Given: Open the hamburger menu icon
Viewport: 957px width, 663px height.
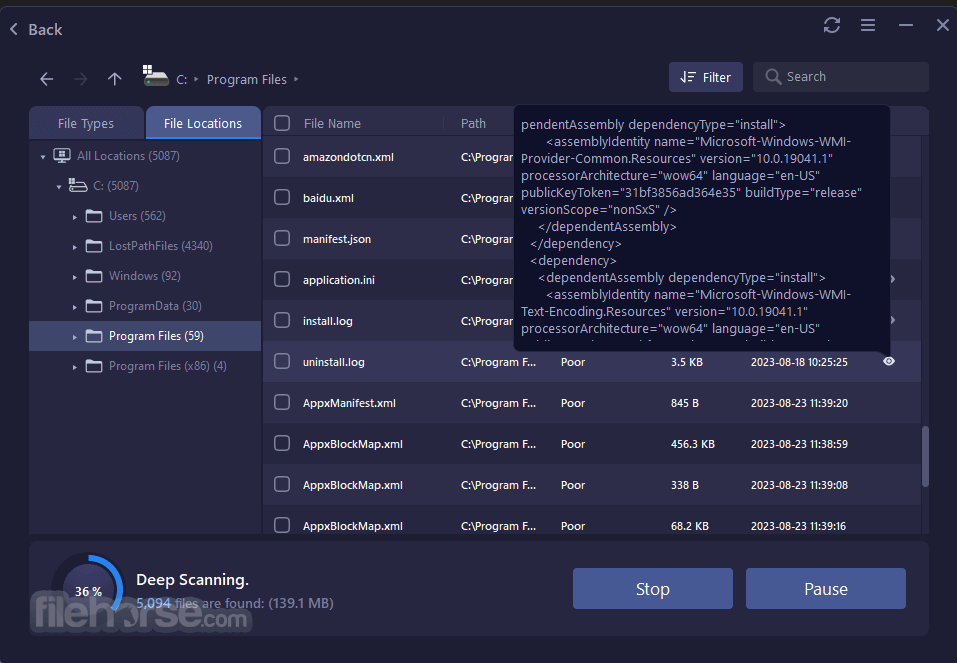Looking at the screenshot, I should pyautogui.click(x=868, y=25).
